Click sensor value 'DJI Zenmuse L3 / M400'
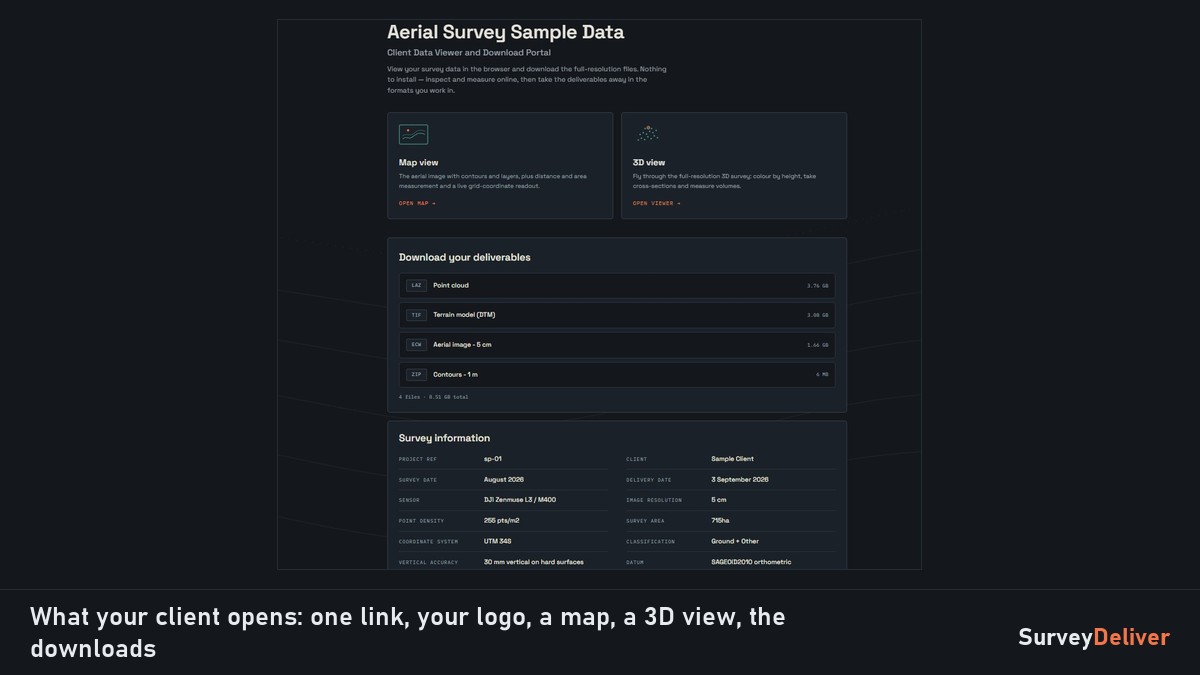The height and width of the screenshot is (675, 1200). (x=518, y=500)
